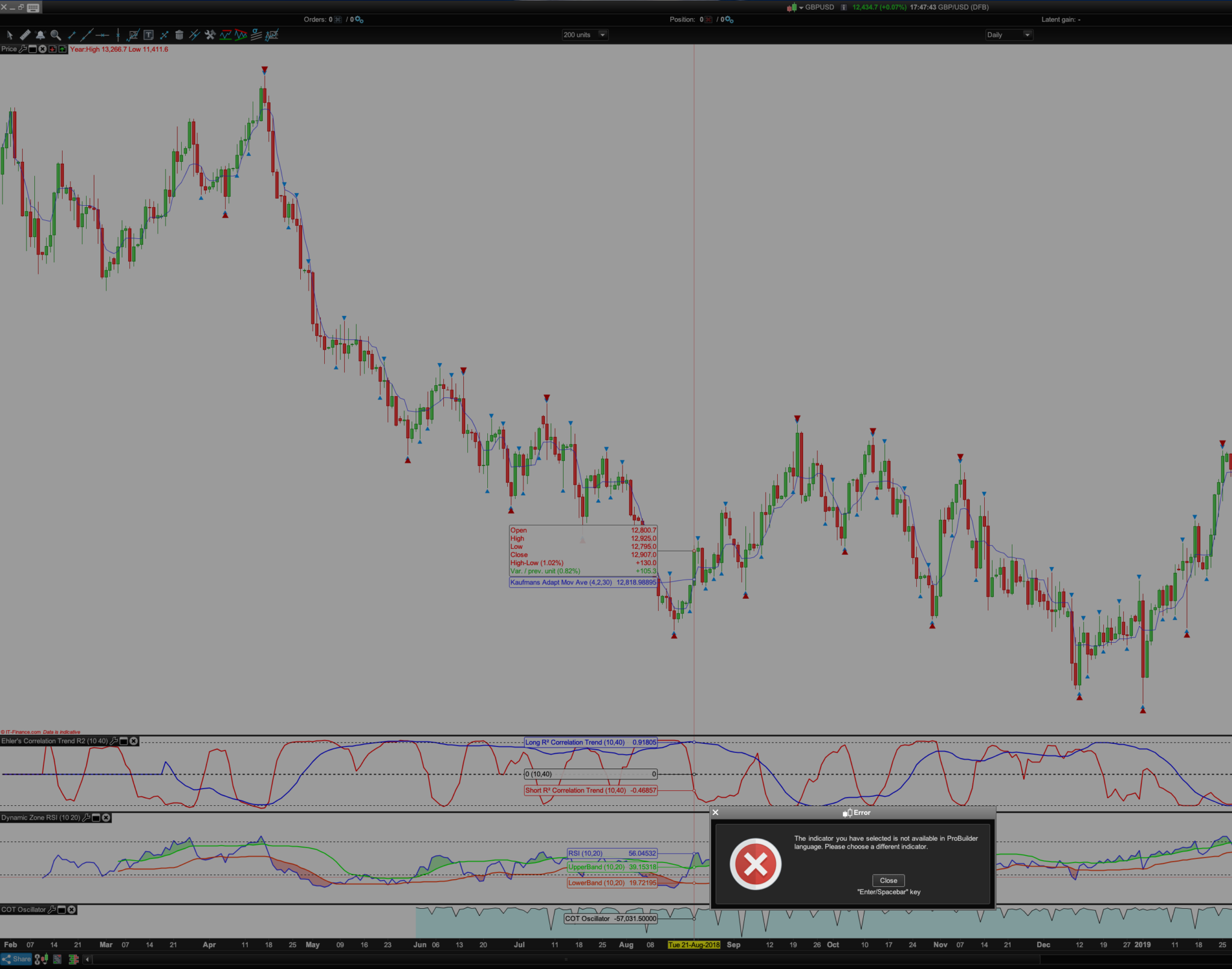Select the horizontal line drawing tool
The height and width of the screenshot is (969, 1232).
click(x=102, y=35)
